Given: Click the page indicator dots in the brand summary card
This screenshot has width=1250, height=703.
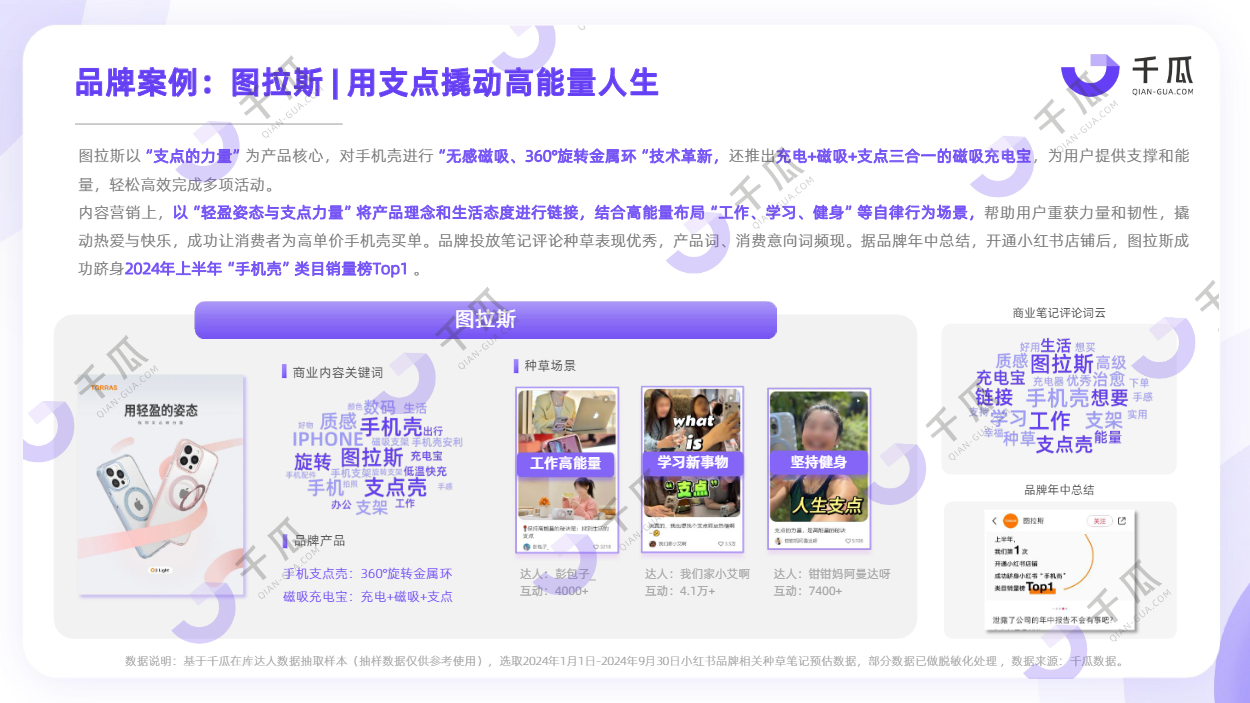Looking at the screenshot, I should 1062,608.
